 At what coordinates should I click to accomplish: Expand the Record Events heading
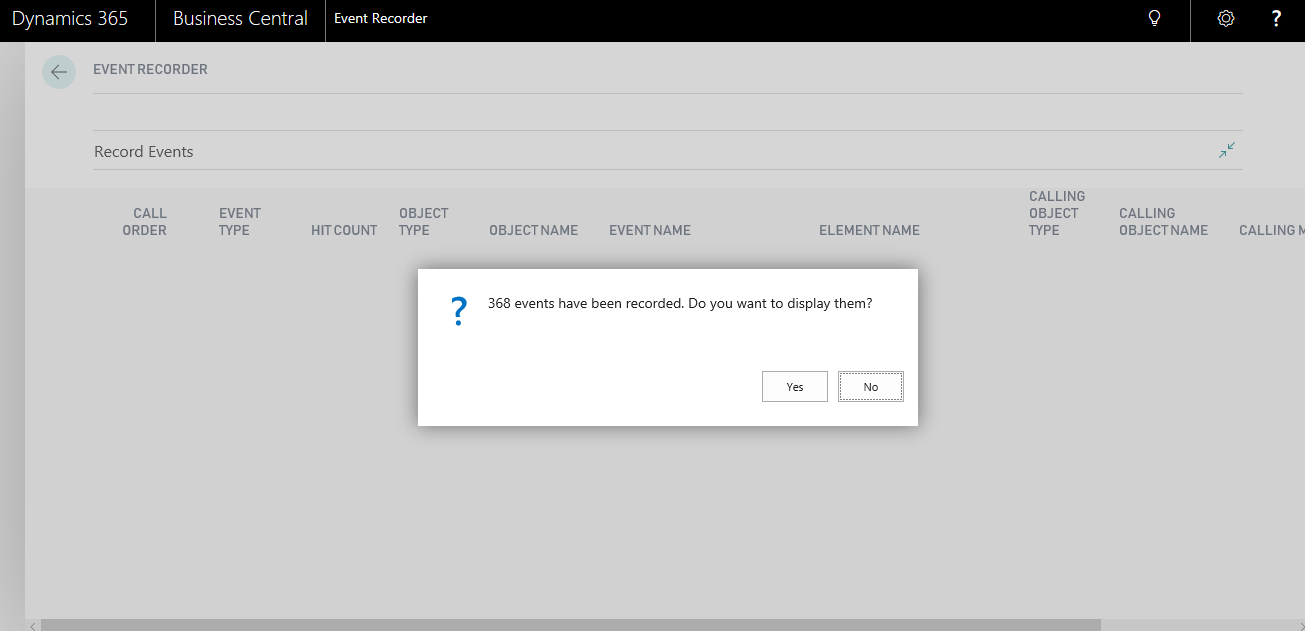[144, 152]
